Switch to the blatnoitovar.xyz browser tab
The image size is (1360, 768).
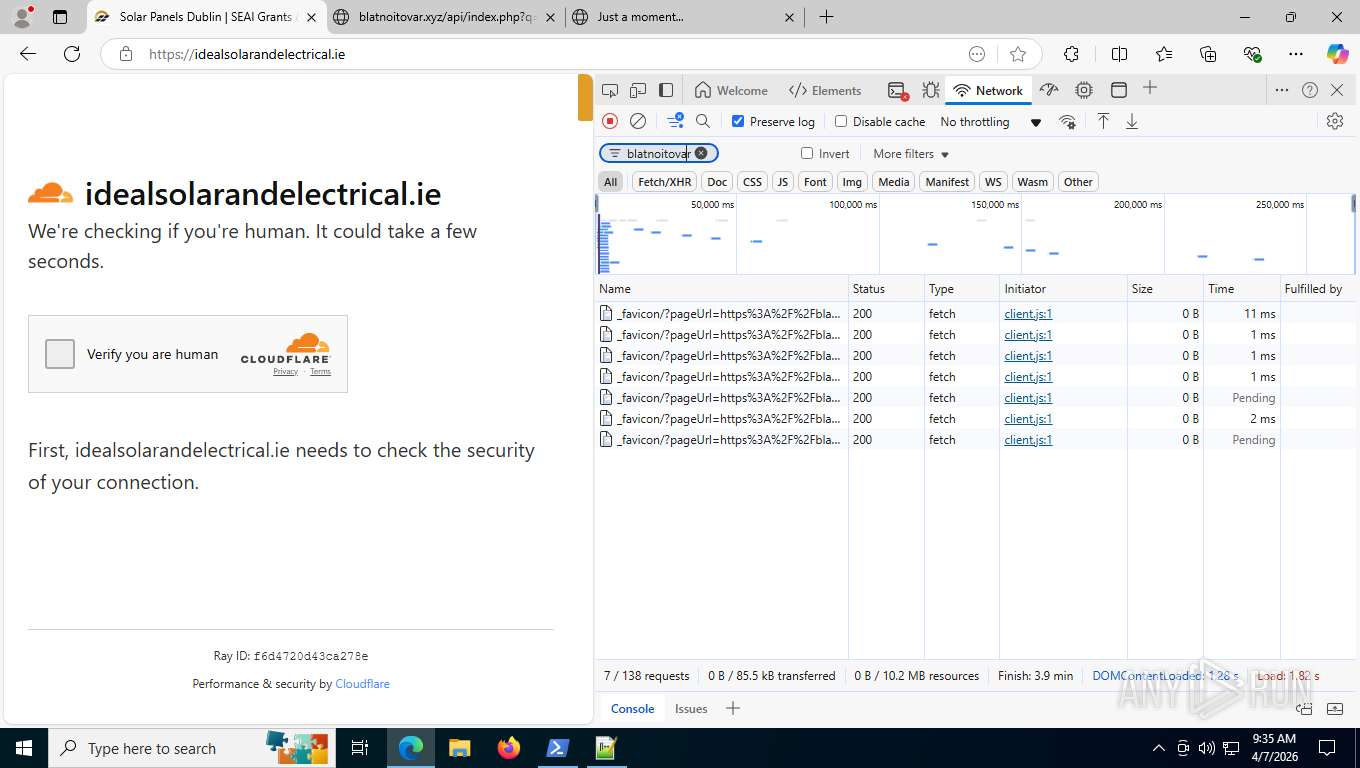click(x=445, y=17)
